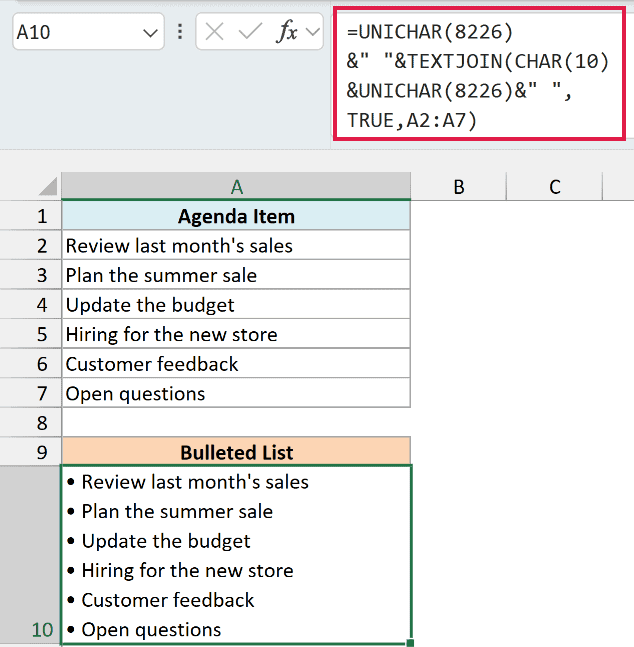Open the Name Box dropdown arrow
The height and width of the screenshot is (647, 634).
coord(150,33)
